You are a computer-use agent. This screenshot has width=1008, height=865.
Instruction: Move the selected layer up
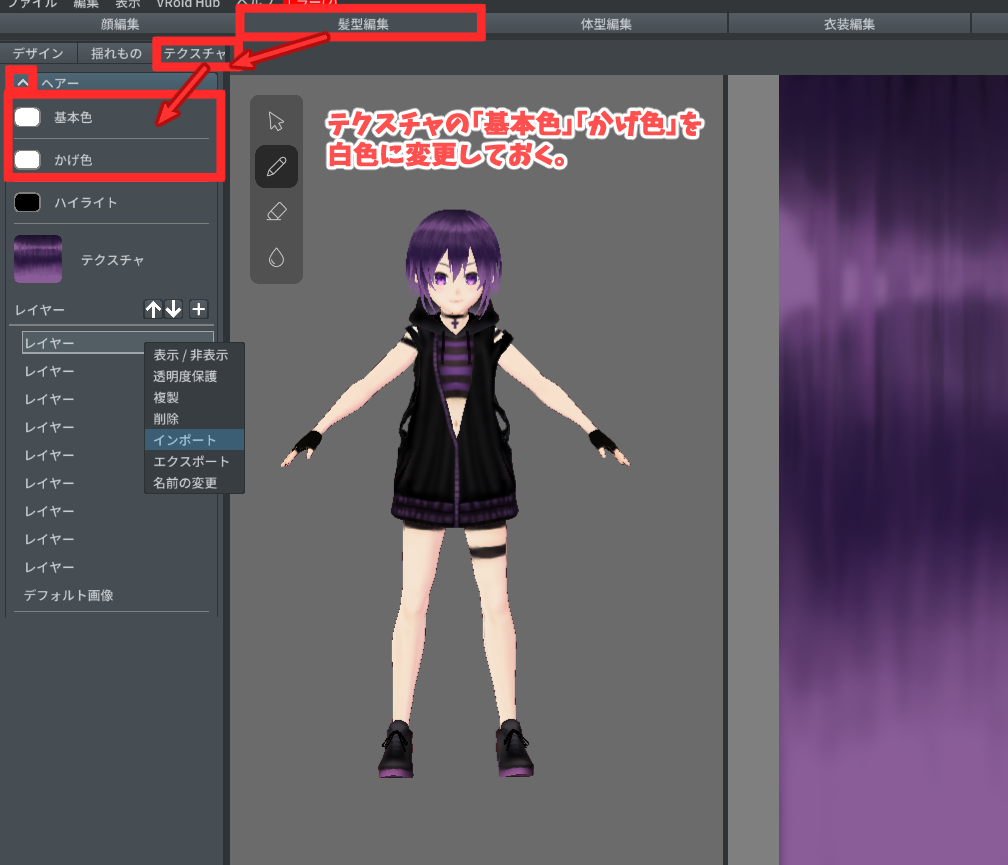tap(152, 309)
